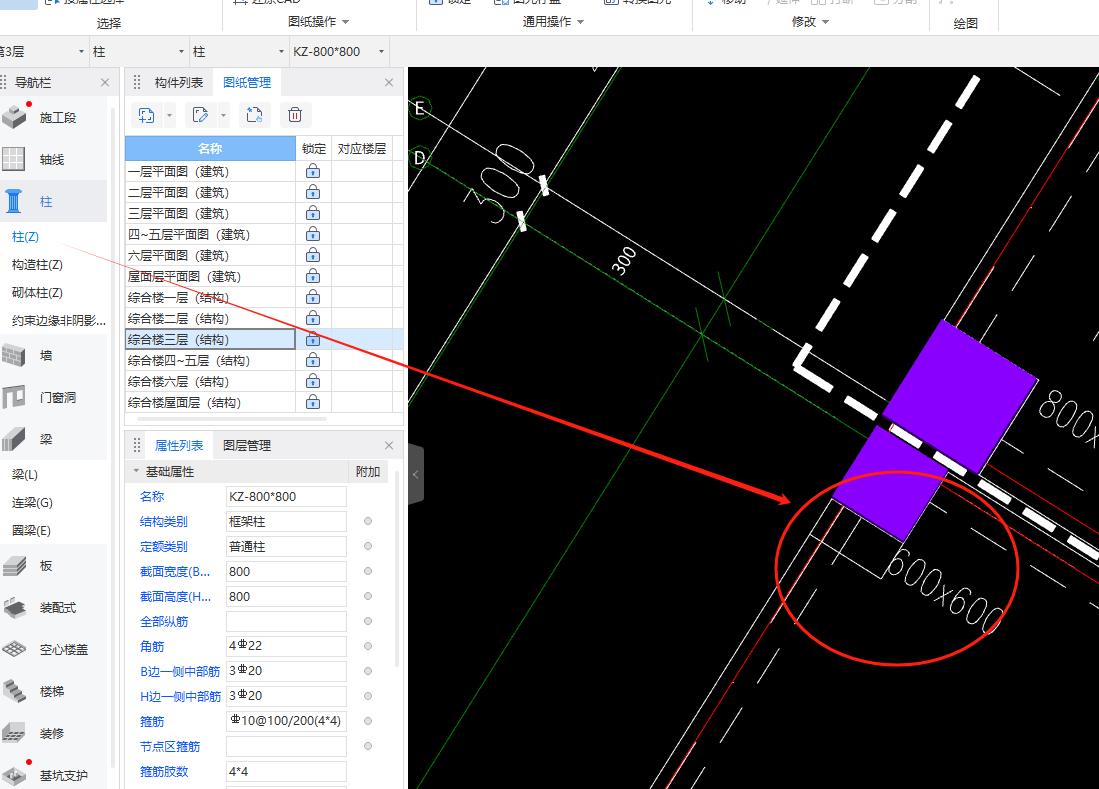Toggle lock for 六层平面图（建筑）
1099x789 pixels.
coord(313,255)
